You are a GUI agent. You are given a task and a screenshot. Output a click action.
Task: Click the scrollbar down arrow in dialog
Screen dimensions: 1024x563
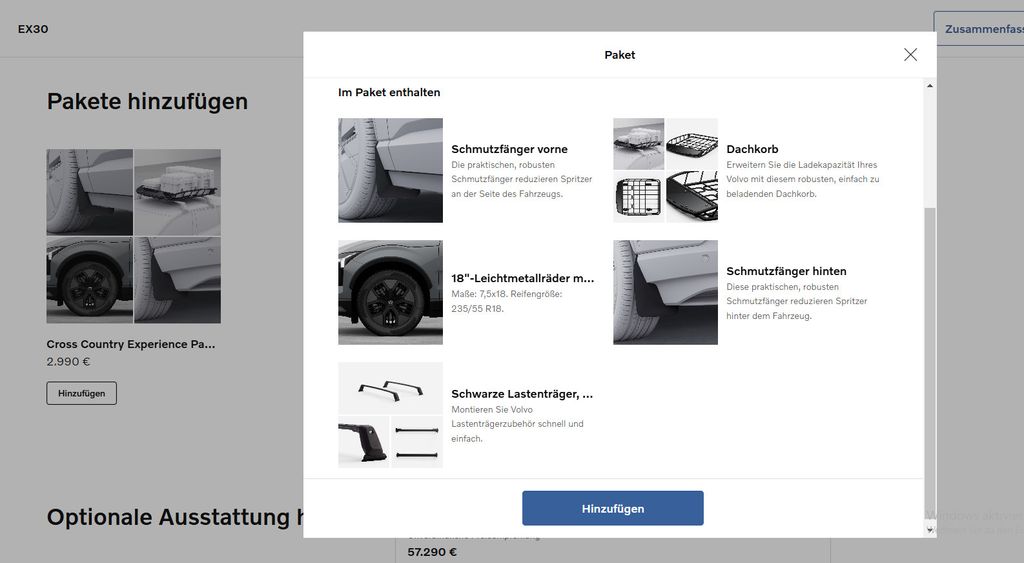click(x=930, y=530)
